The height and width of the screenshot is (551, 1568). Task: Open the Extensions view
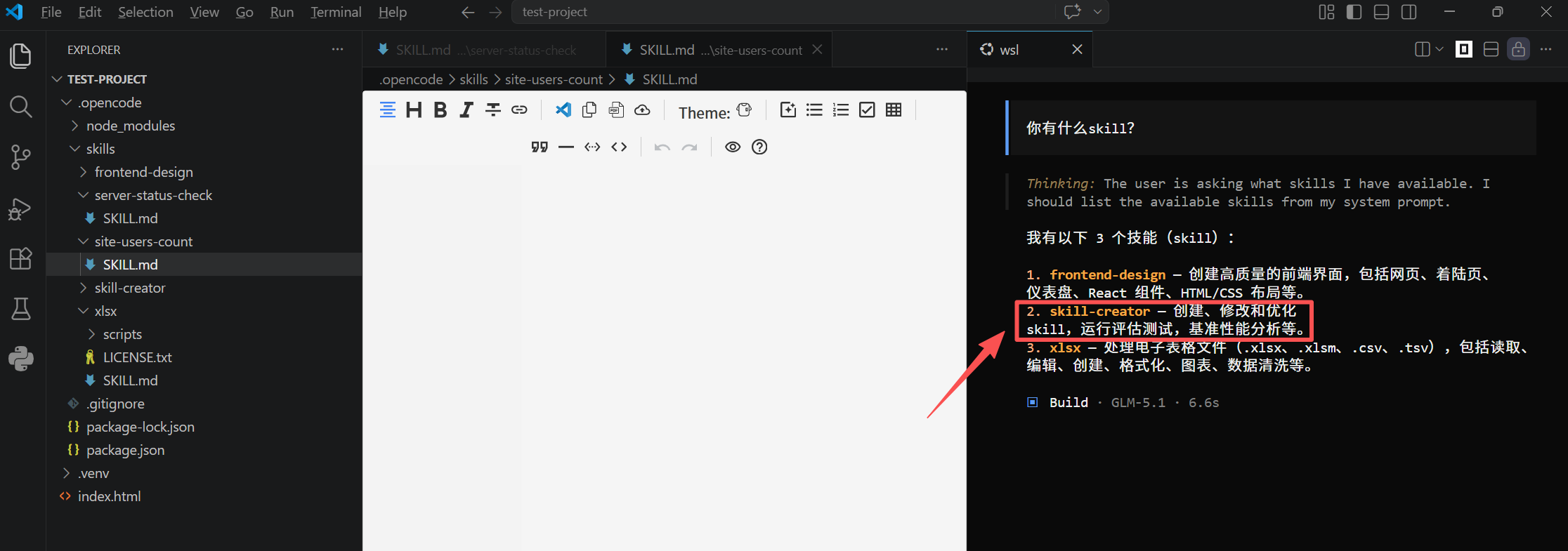(21, 258)
